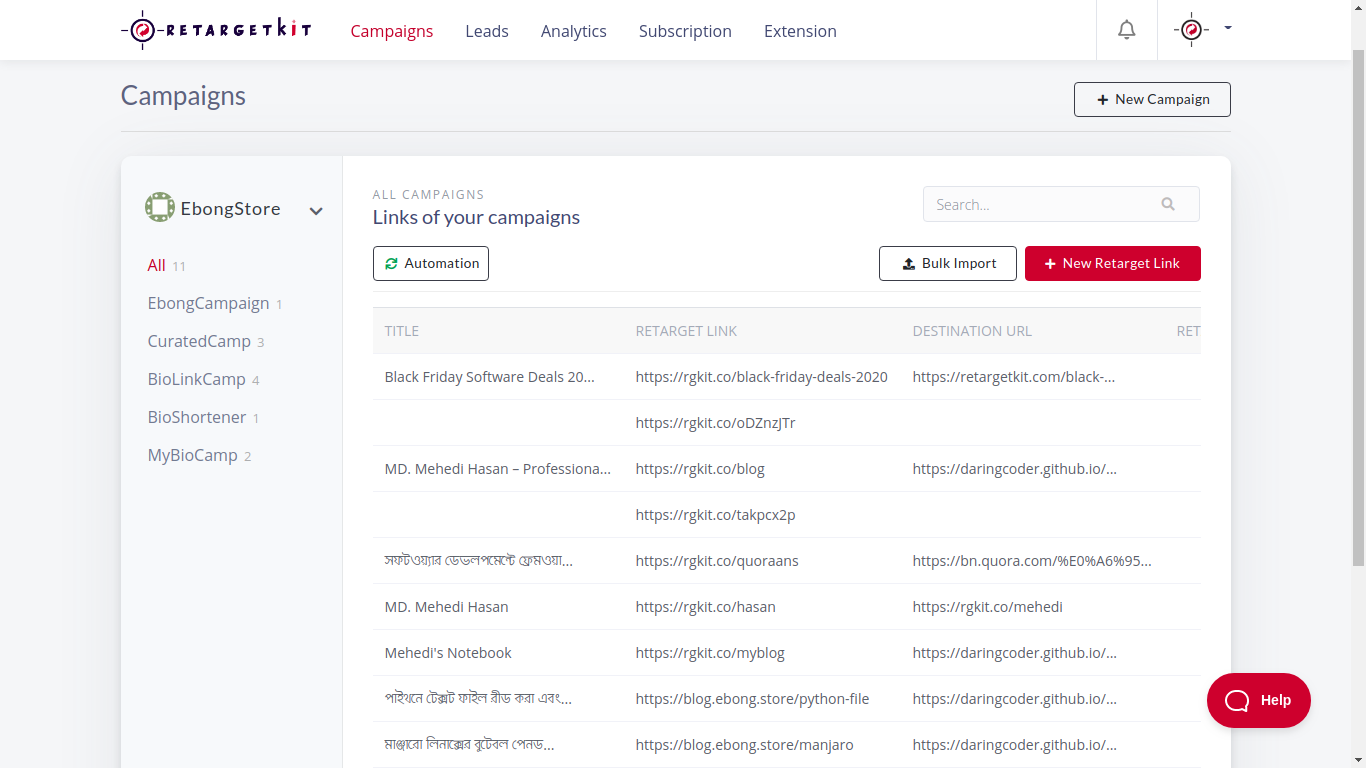Open the Extension nav tab
1366x768 pixels.
[800, 31]
